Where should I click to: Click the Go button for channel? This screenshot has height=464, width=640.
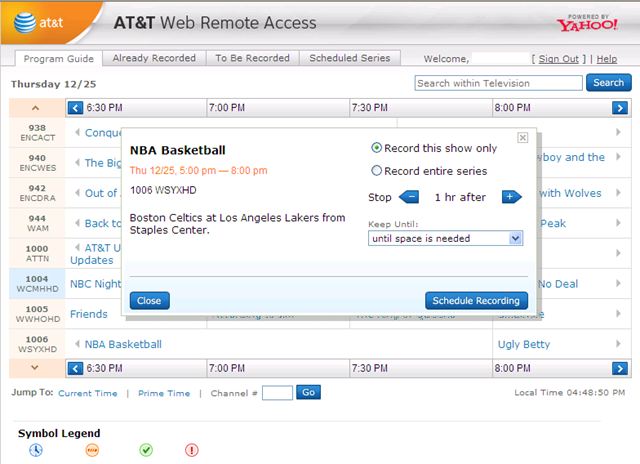pyautogui.click(x=309, y=393)
